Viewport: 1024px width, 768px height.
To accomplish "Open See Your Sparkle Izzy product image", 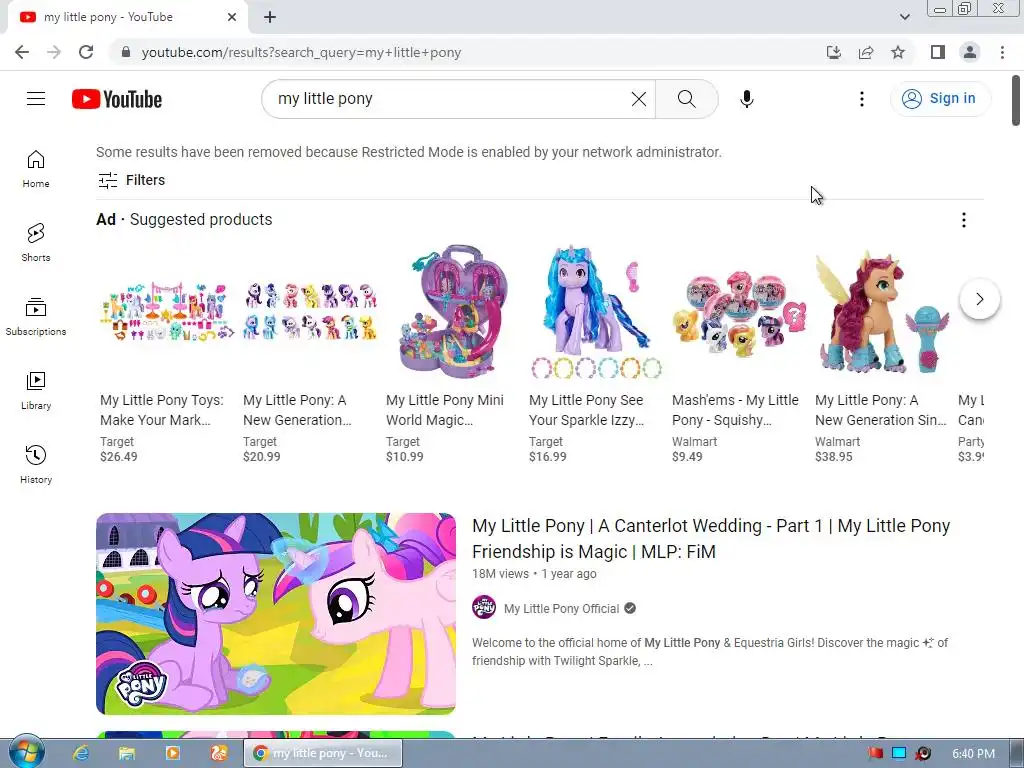I will pyautogui.click(x=594, y=313).
